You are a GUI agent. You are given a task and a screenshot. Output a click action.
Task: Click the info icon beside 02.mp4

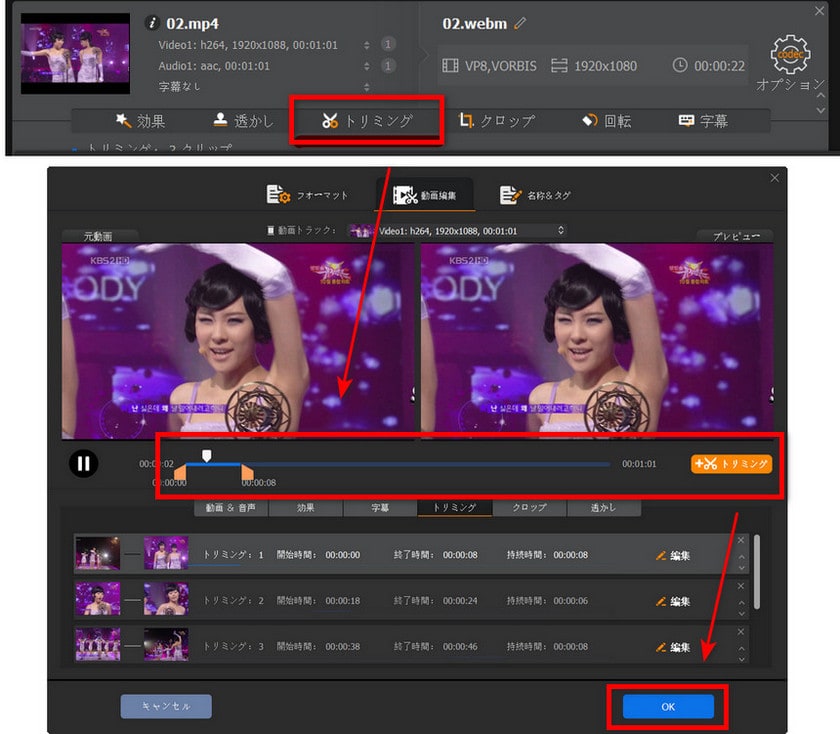(152, 23)
